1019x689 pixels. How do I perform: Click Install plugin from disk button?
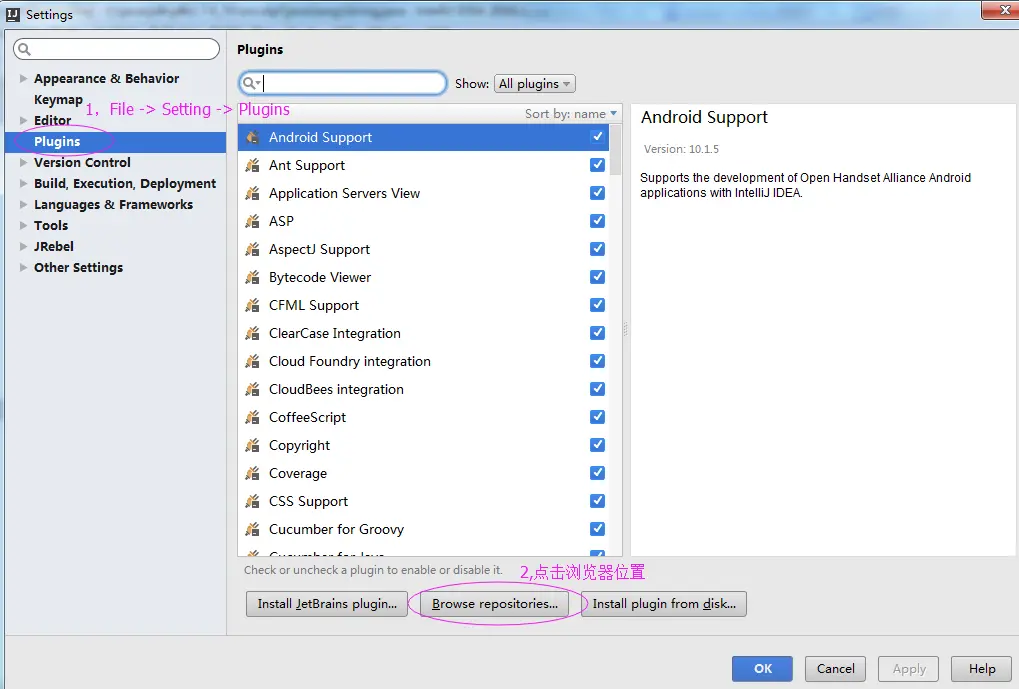point(664,604)
